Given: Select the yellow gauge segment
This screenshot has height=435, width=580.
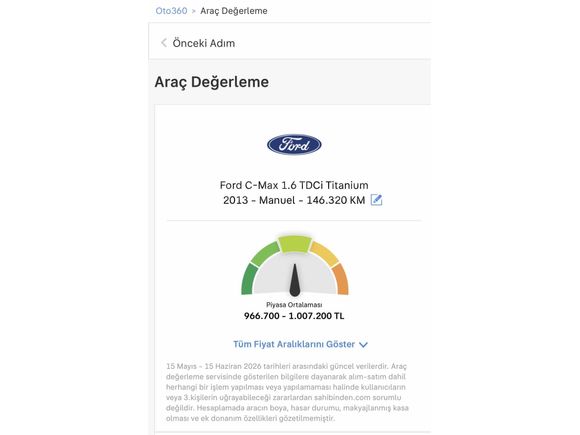Looking at the screenshot, I should tap(324, 253).
